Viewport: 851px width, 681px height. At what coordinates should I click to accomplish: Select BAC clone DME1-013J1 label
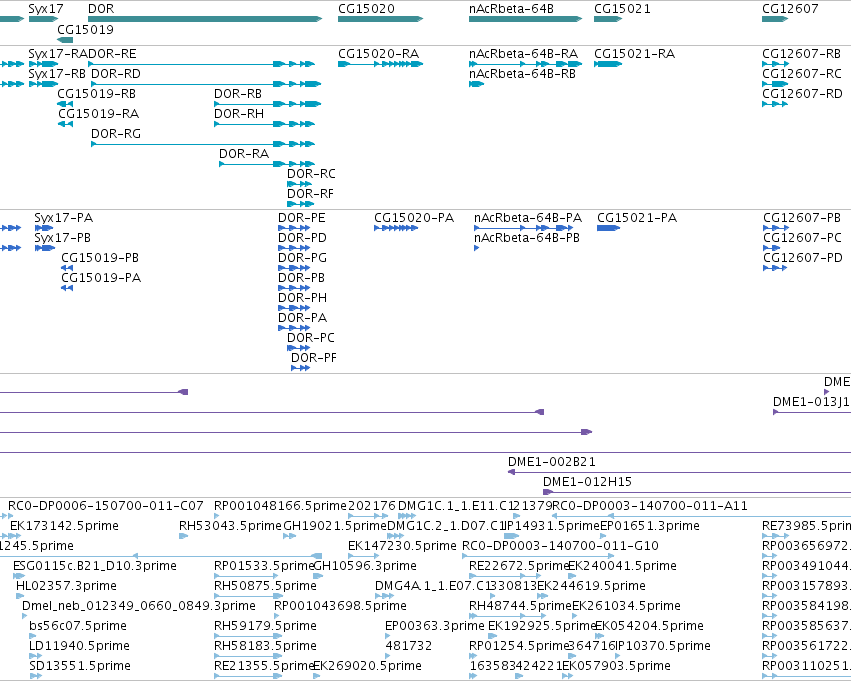[811, 402]
